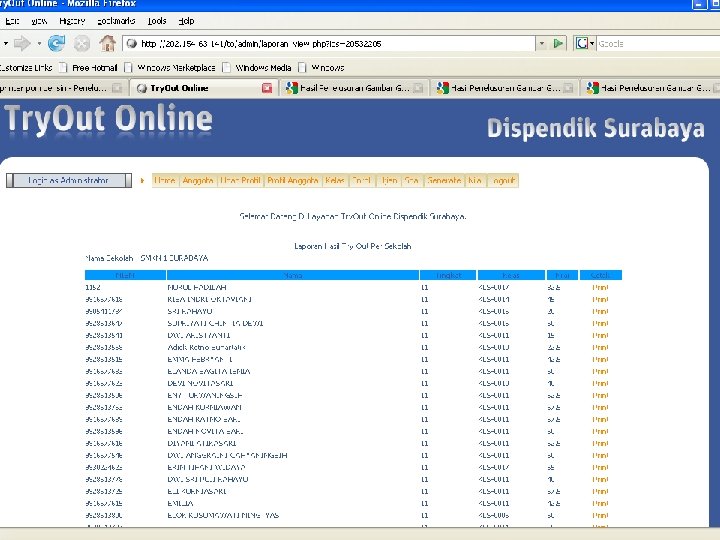Open the Kelas navigation link
This screenshot has height=540, width=720.
pos(335,180)
